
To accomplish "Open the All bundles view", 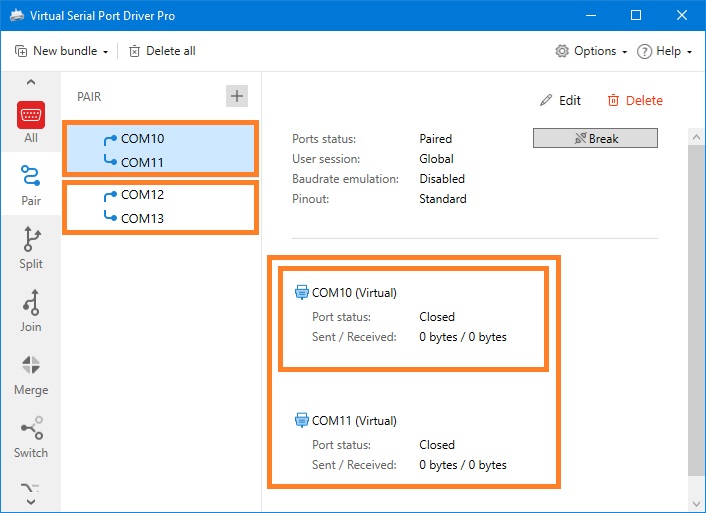I will point(31,122).
